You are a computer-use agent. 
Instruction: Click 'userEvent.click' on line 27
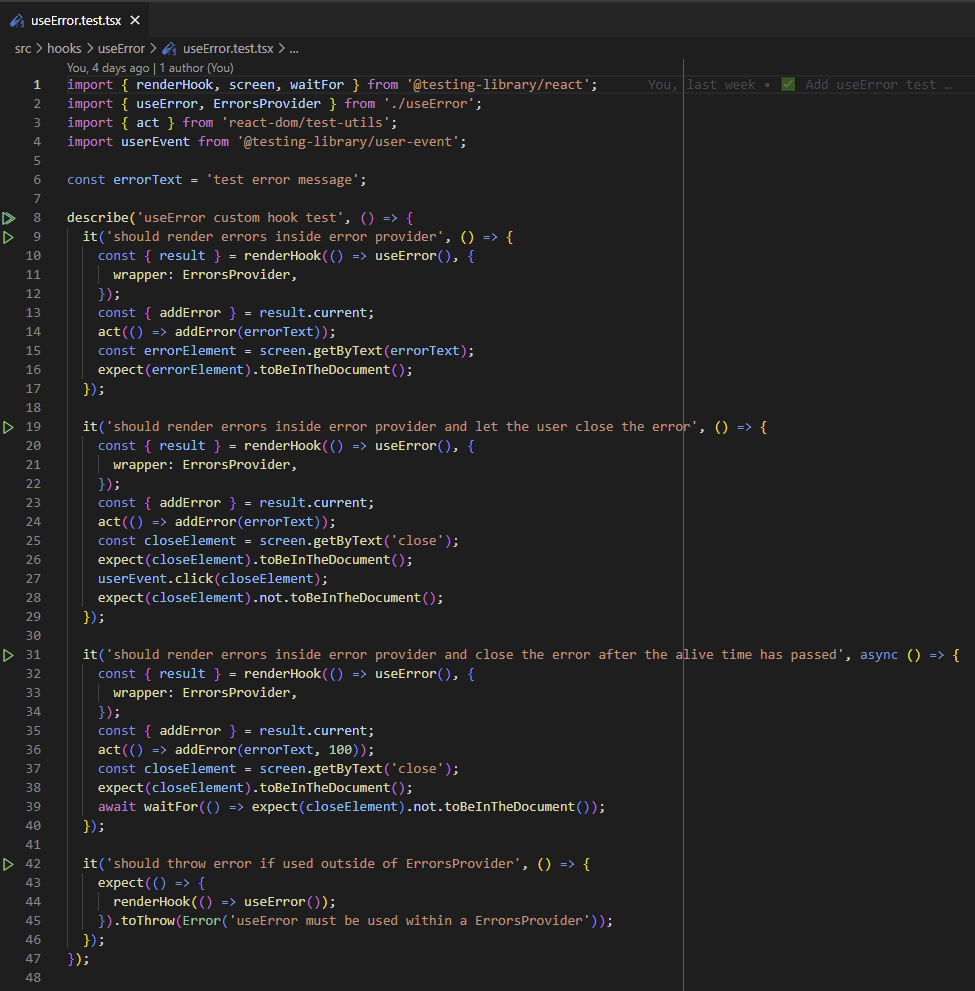coord(155,579)
